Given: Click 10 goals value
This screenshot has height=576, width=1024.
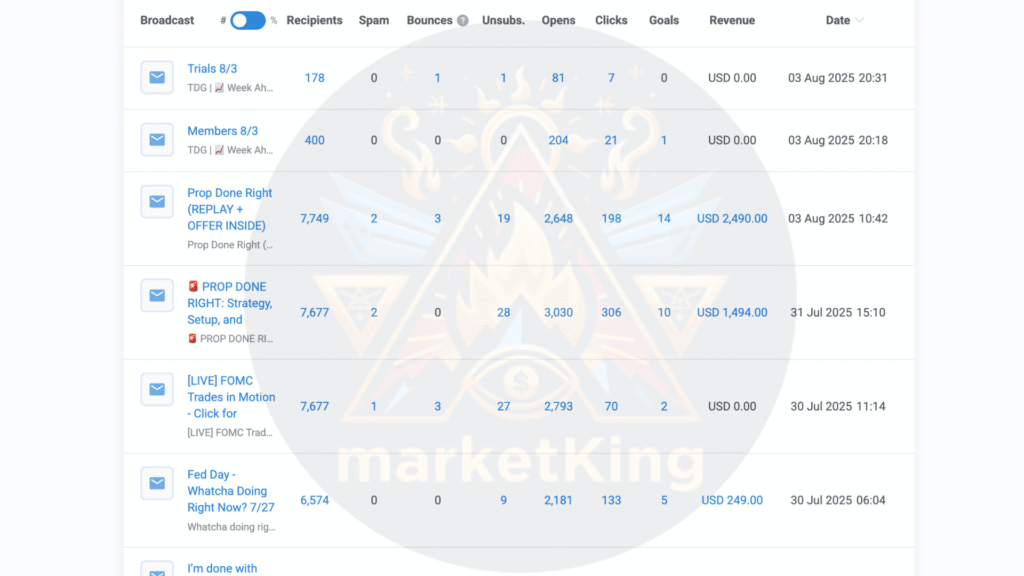Looking at the screenshot, I should pyautogui.click(x=664, y=313).
